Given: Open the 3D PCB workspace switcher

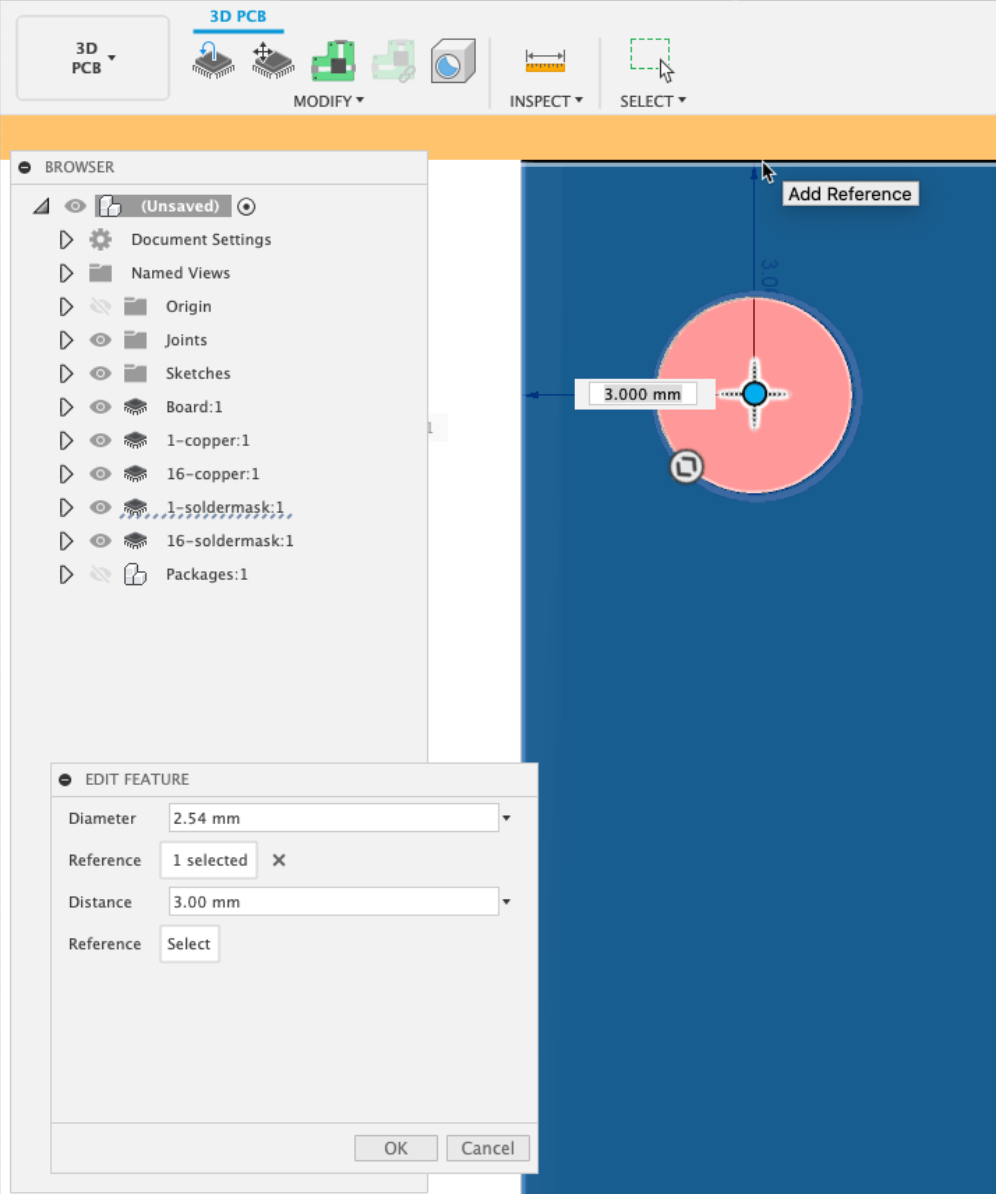Looking at the screenshot, I should tap(93, 59).
